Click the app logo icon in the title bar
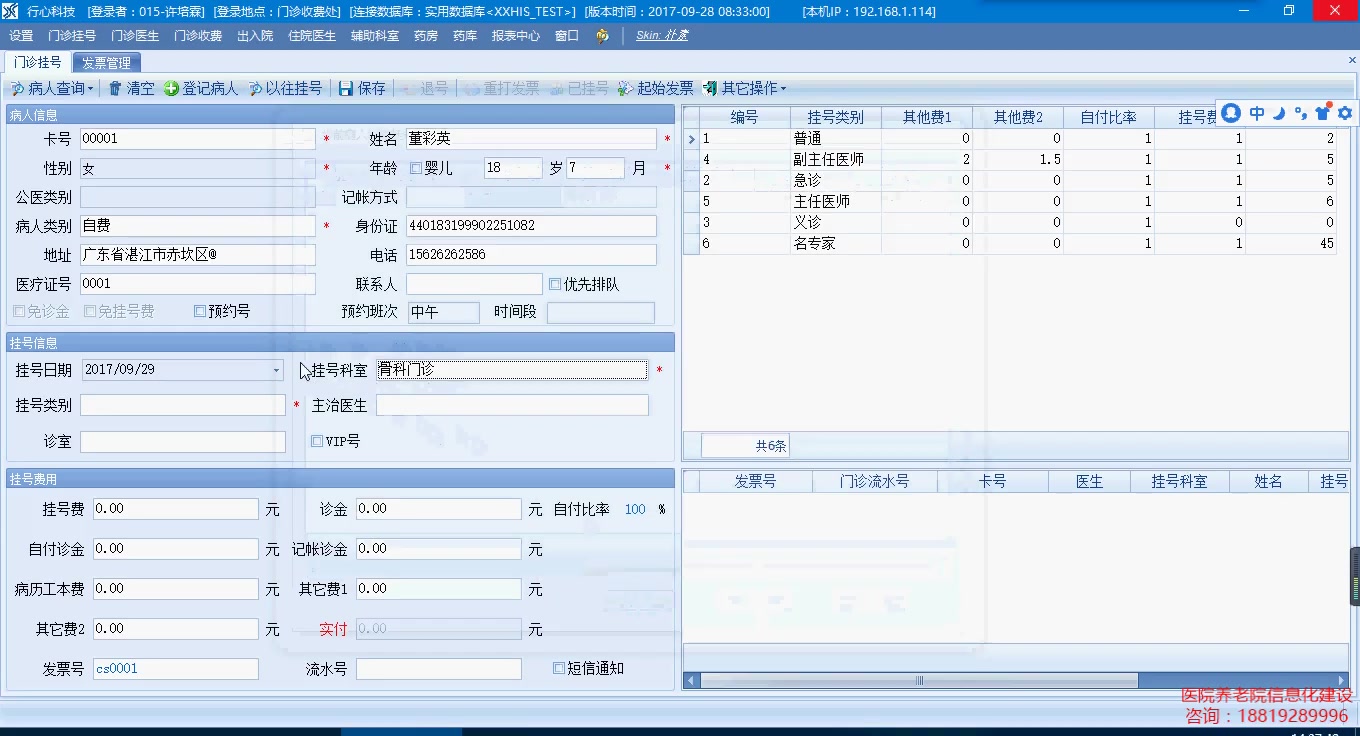This screenshot has height=736, width=1360. [x=10, y=10]
